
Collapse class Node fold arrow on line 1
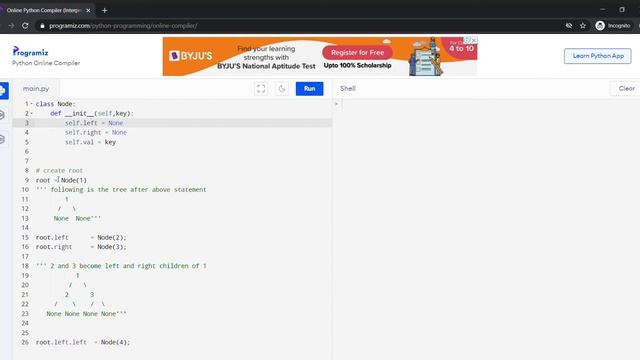pos(31,104)
